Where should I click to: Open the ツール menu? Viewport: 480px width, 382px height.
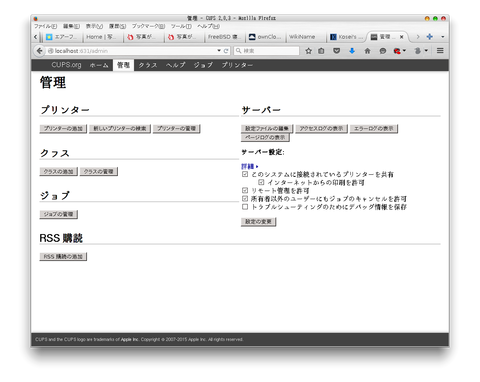[181, 26]
